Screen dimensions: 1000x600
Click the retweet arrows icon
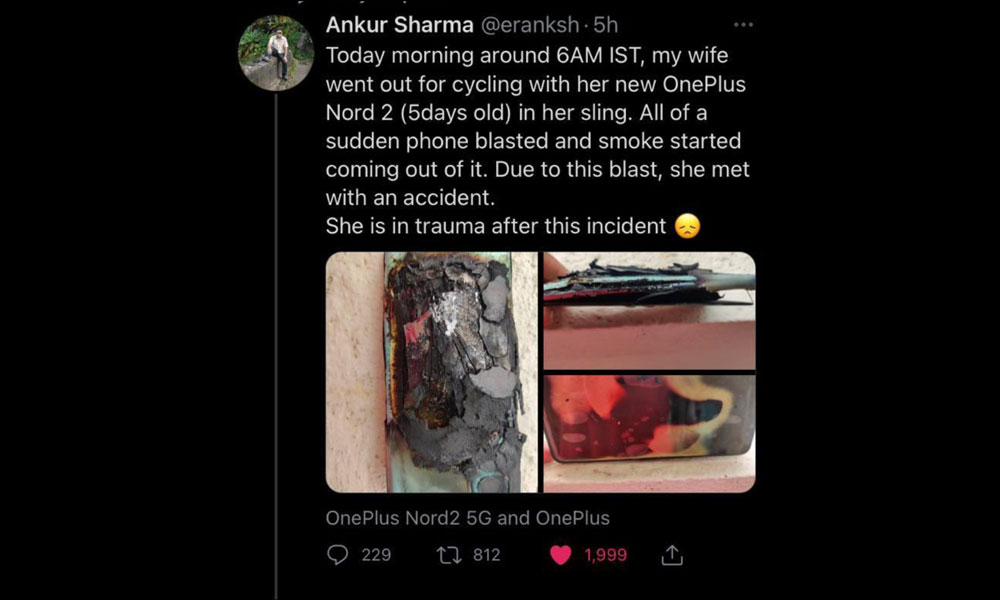click(x=450, y=554)
